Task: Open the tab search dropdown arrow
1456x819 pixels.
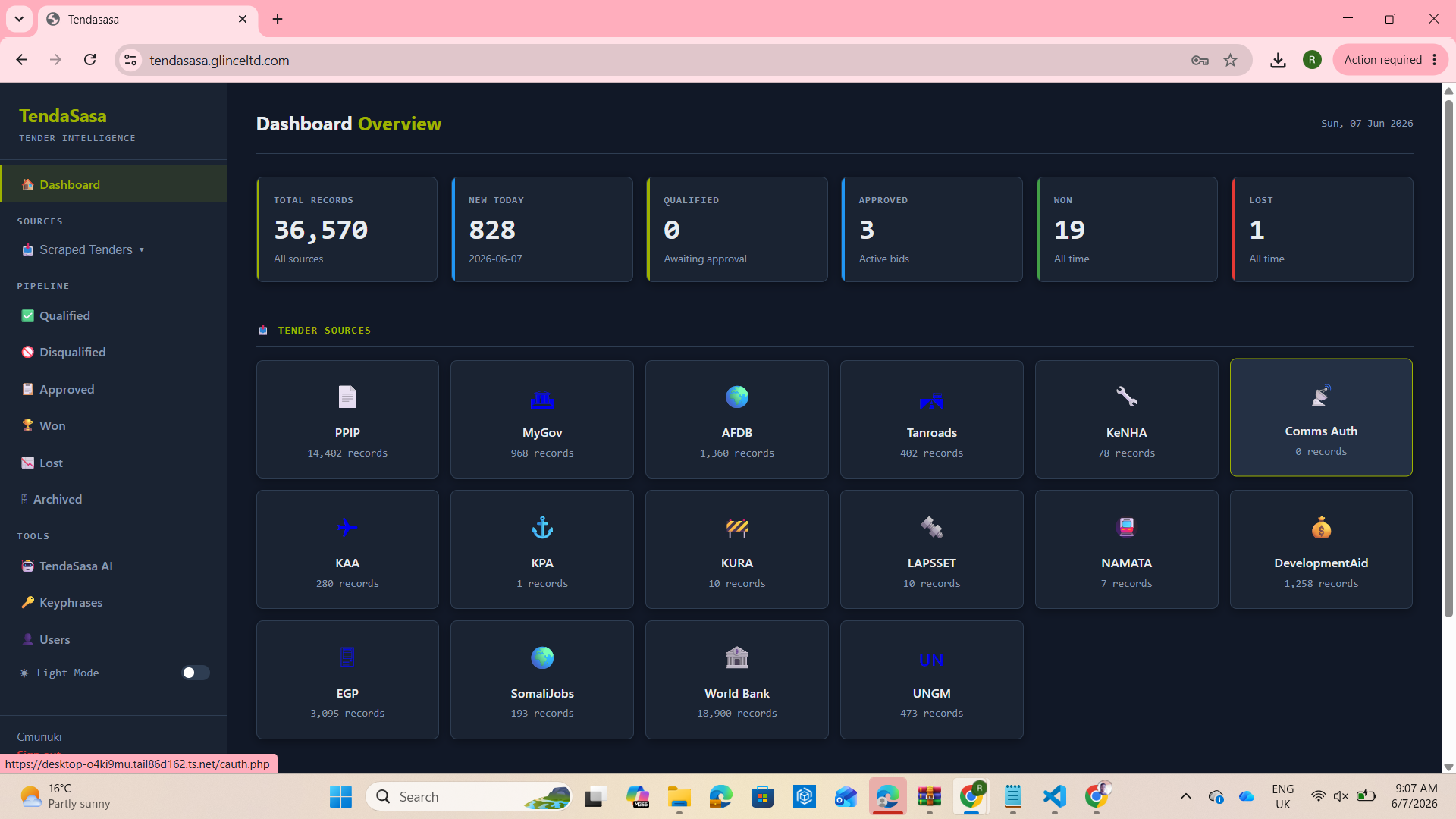Action: [x=19, y=19]
